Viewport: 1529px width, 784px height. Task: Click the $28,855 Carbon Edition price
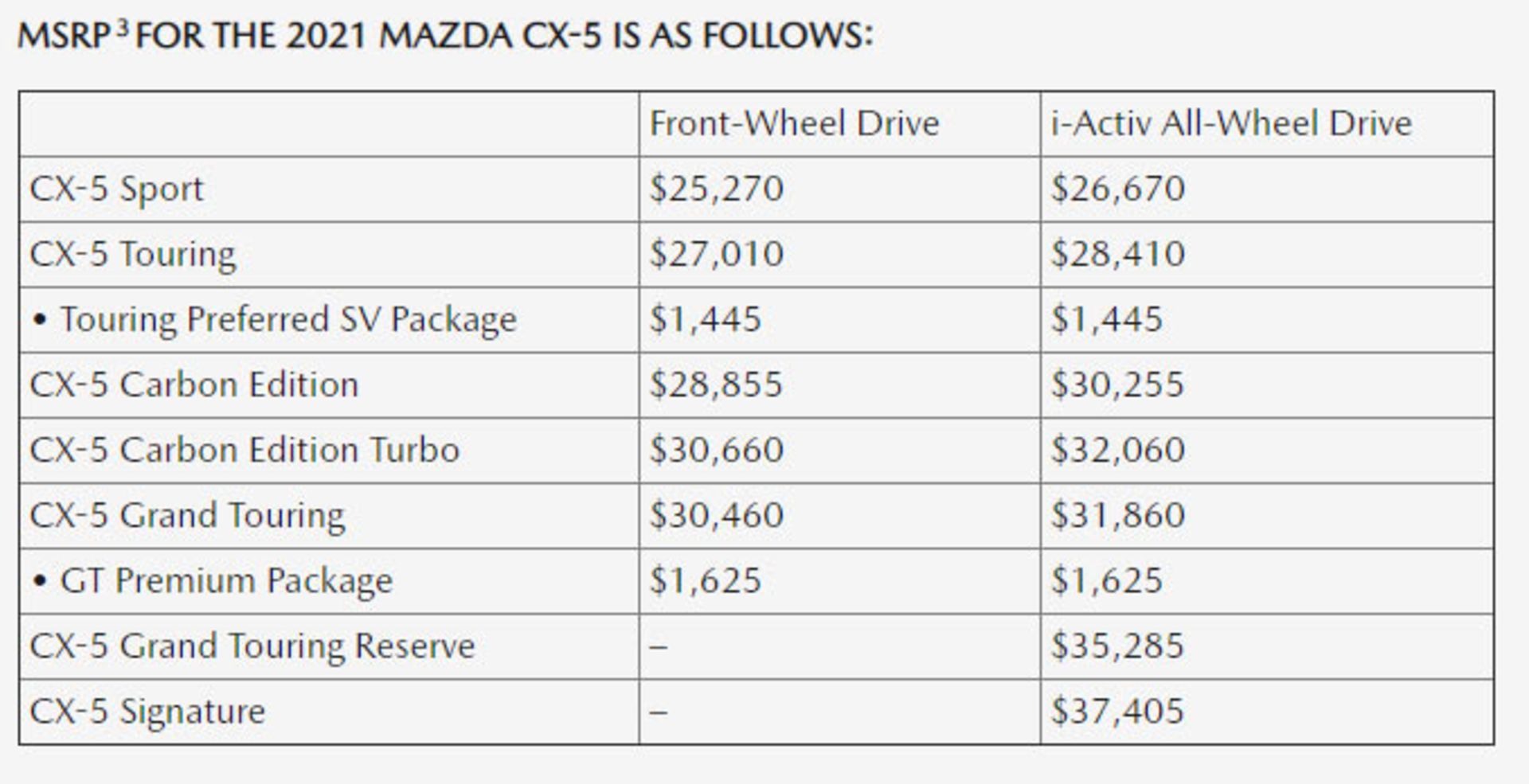717,385
